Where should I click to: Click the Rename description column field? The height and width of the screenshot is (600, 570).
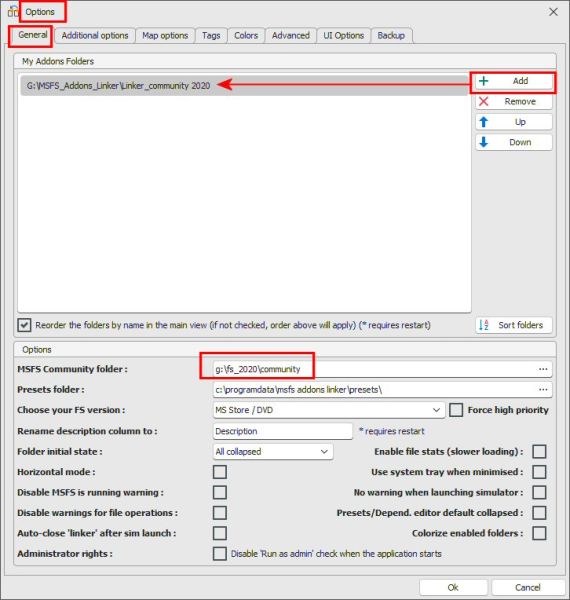[x=282, y=431]
